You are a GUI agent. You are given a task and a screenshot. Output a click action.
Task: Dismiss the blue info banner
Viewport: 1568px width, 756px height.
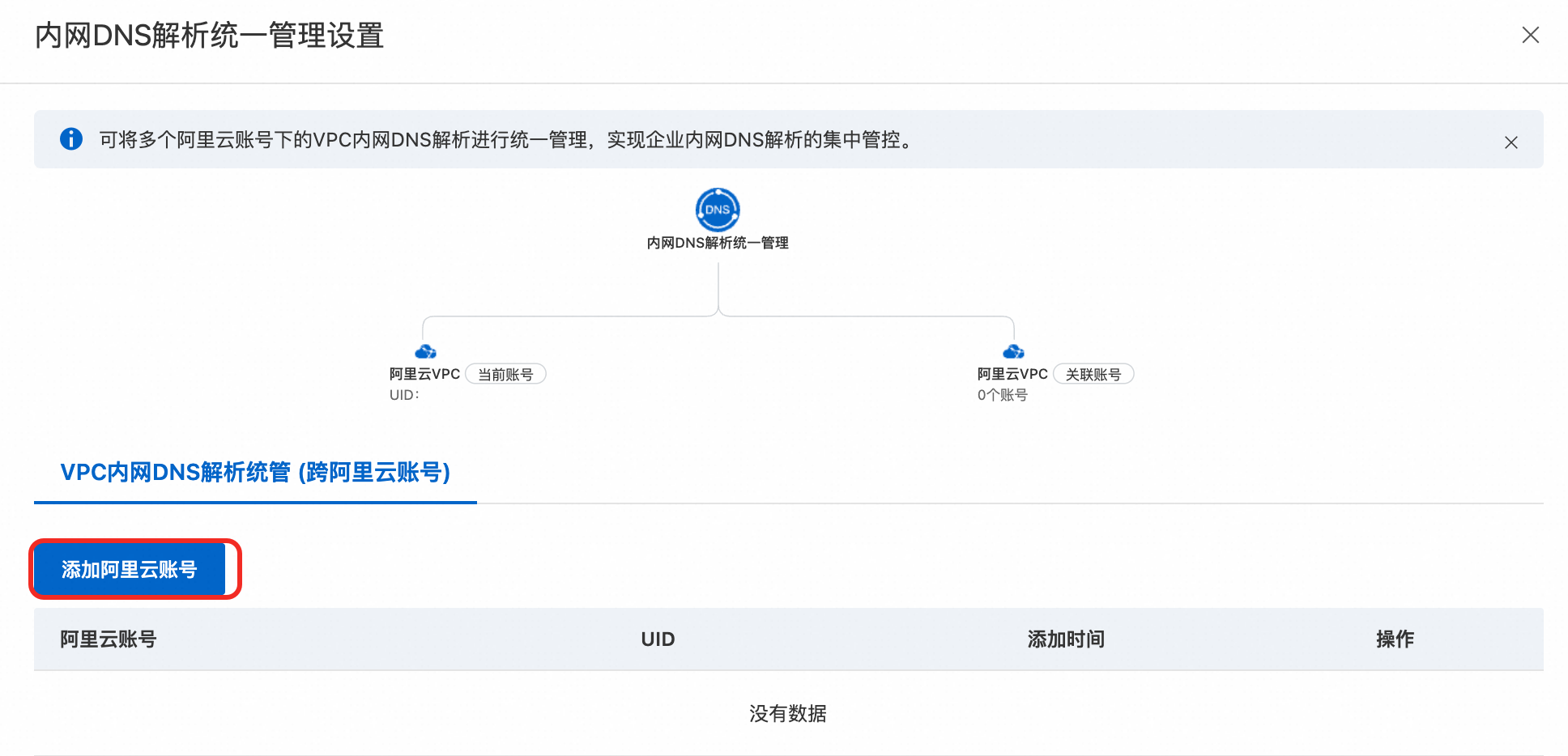point(1510,142)
